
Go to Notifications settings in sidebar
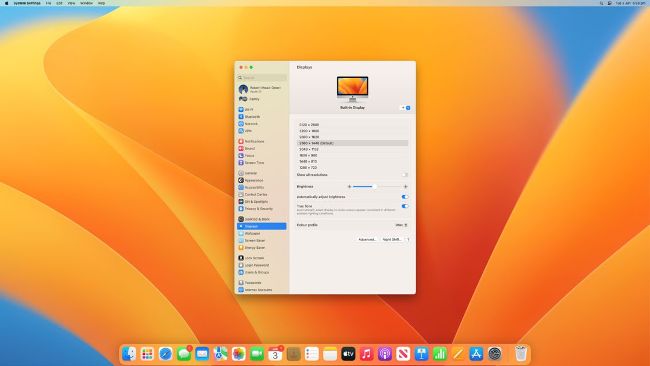click(262, 141)
